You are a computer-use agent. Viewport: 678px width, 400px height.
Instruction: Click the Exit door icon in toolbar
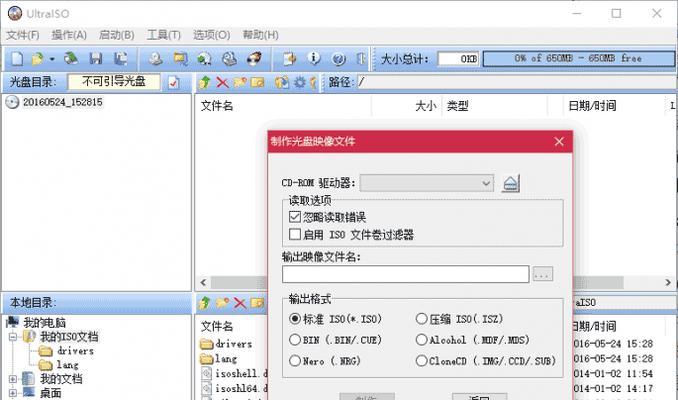pos(361,58)
